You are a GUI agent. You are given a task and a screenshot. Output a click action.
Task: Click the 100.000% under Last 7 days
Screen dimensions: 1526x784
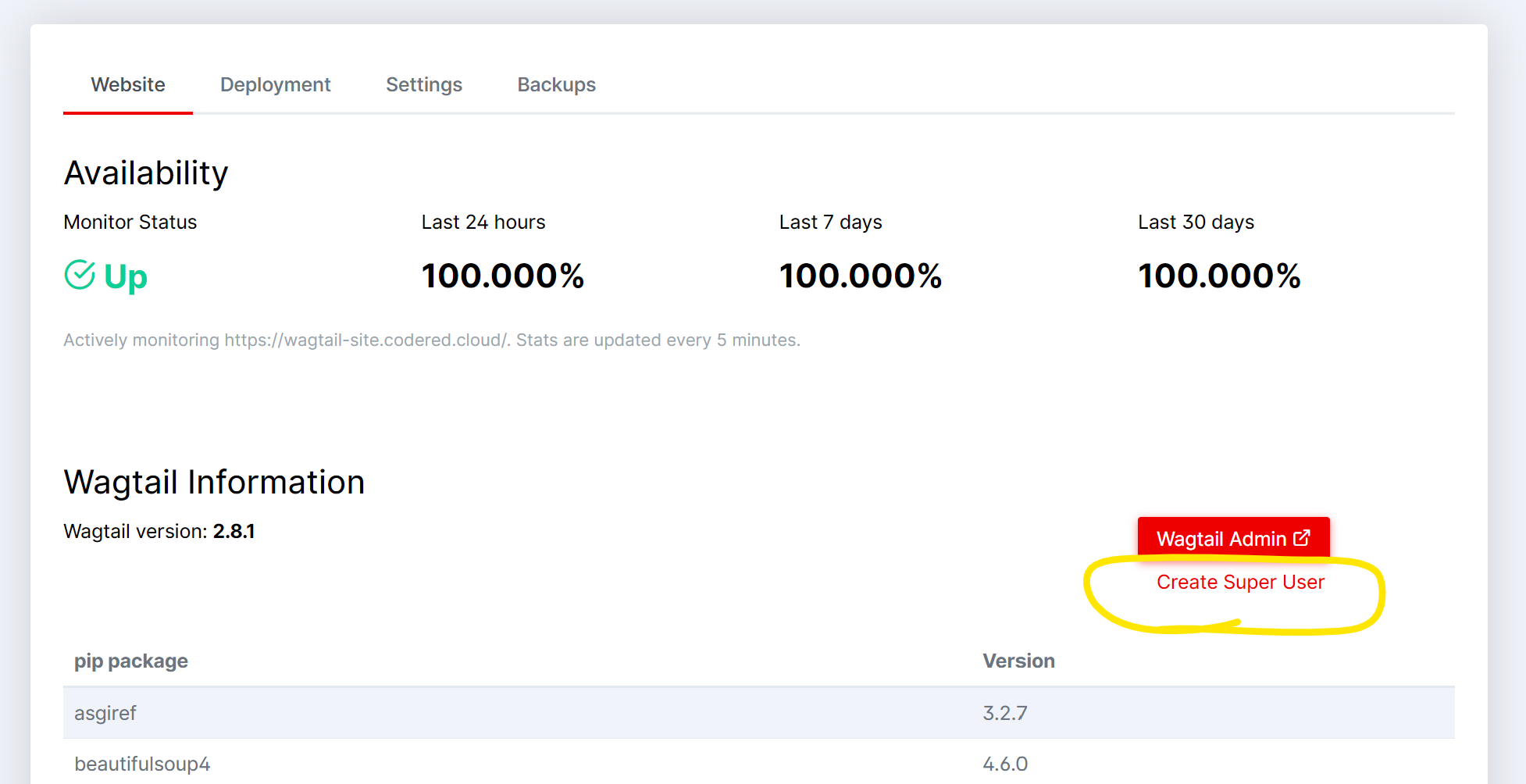click(861, 276)
